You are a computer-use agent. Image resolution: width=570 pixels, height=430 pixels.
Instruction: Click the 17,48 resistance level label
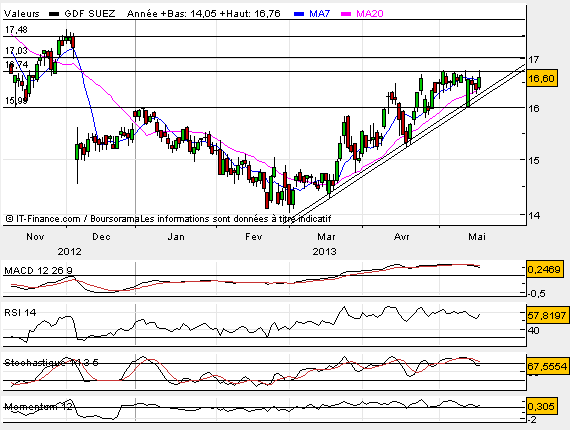click(16, 30)
